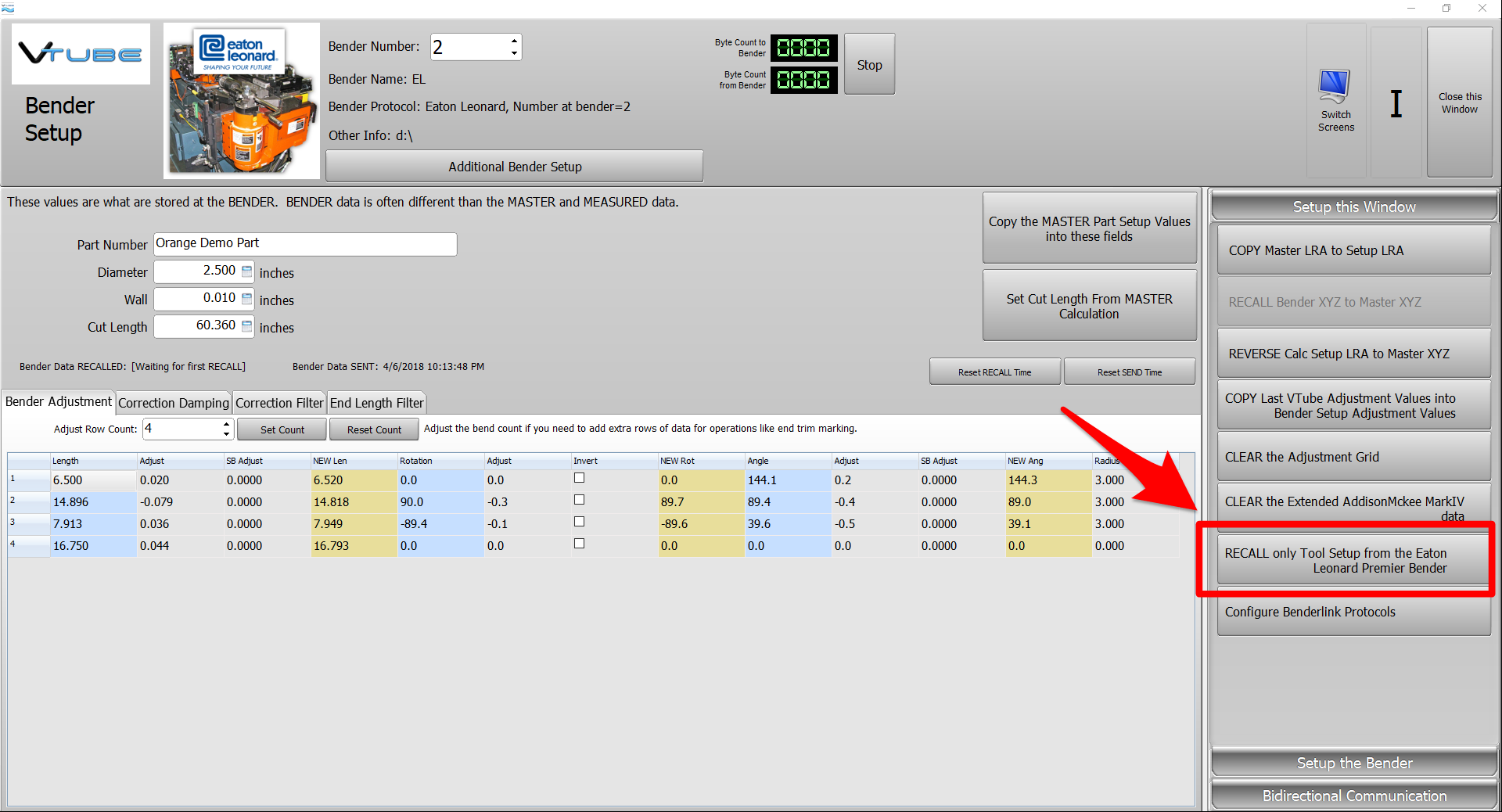1502x812 pixels.
Task: Click the Switch Screens monitor icon
Action: click(x=1335, y=86)
